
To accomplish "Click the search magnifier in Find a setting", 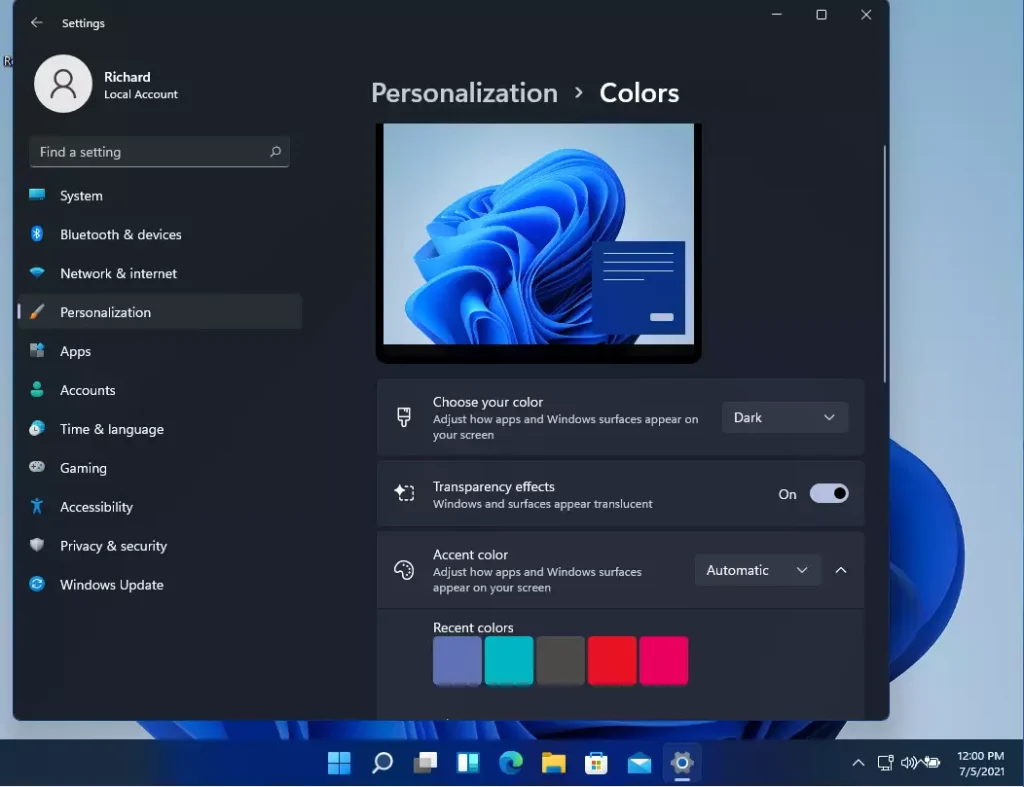I will [275, 152].
